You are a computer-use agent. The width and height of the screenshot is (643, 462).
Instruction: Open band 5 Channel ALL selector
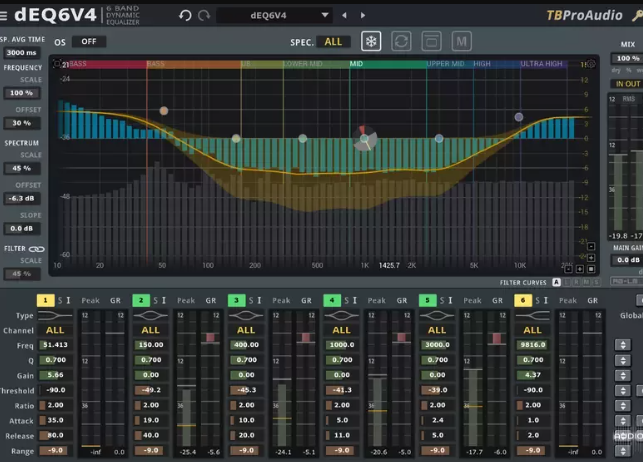click(x=437, y=330)
